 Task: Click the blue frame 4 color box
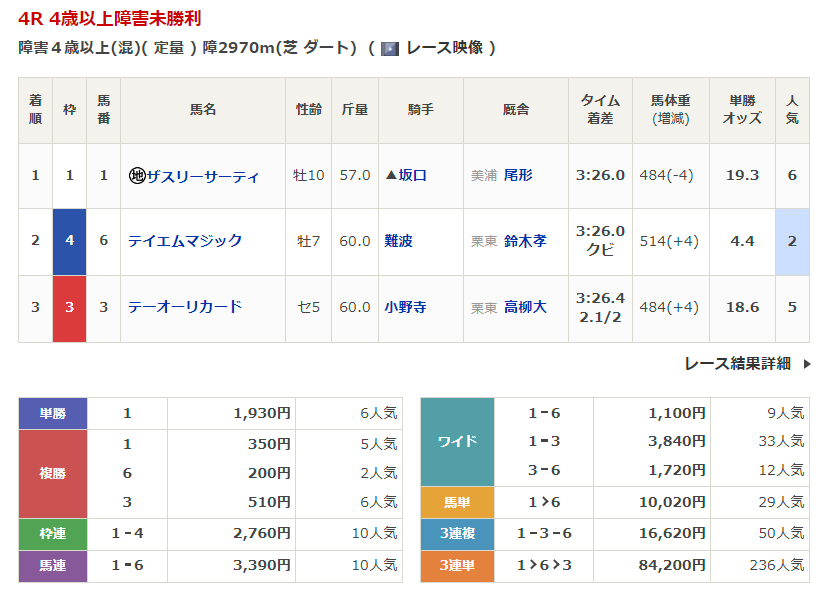pyautogui.click(x=70, y=241)
